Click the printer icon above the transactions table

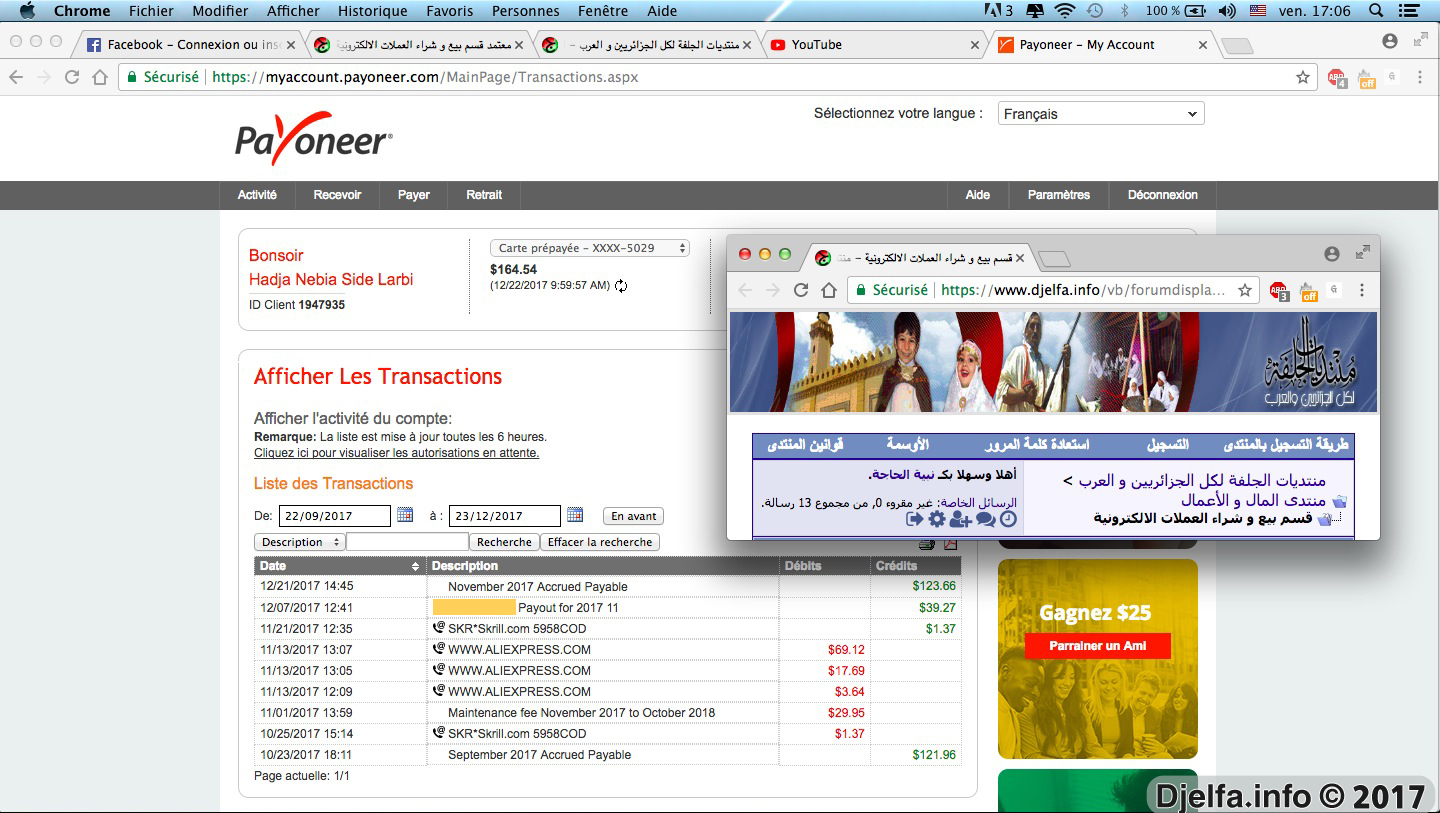[x=926, y=545]
